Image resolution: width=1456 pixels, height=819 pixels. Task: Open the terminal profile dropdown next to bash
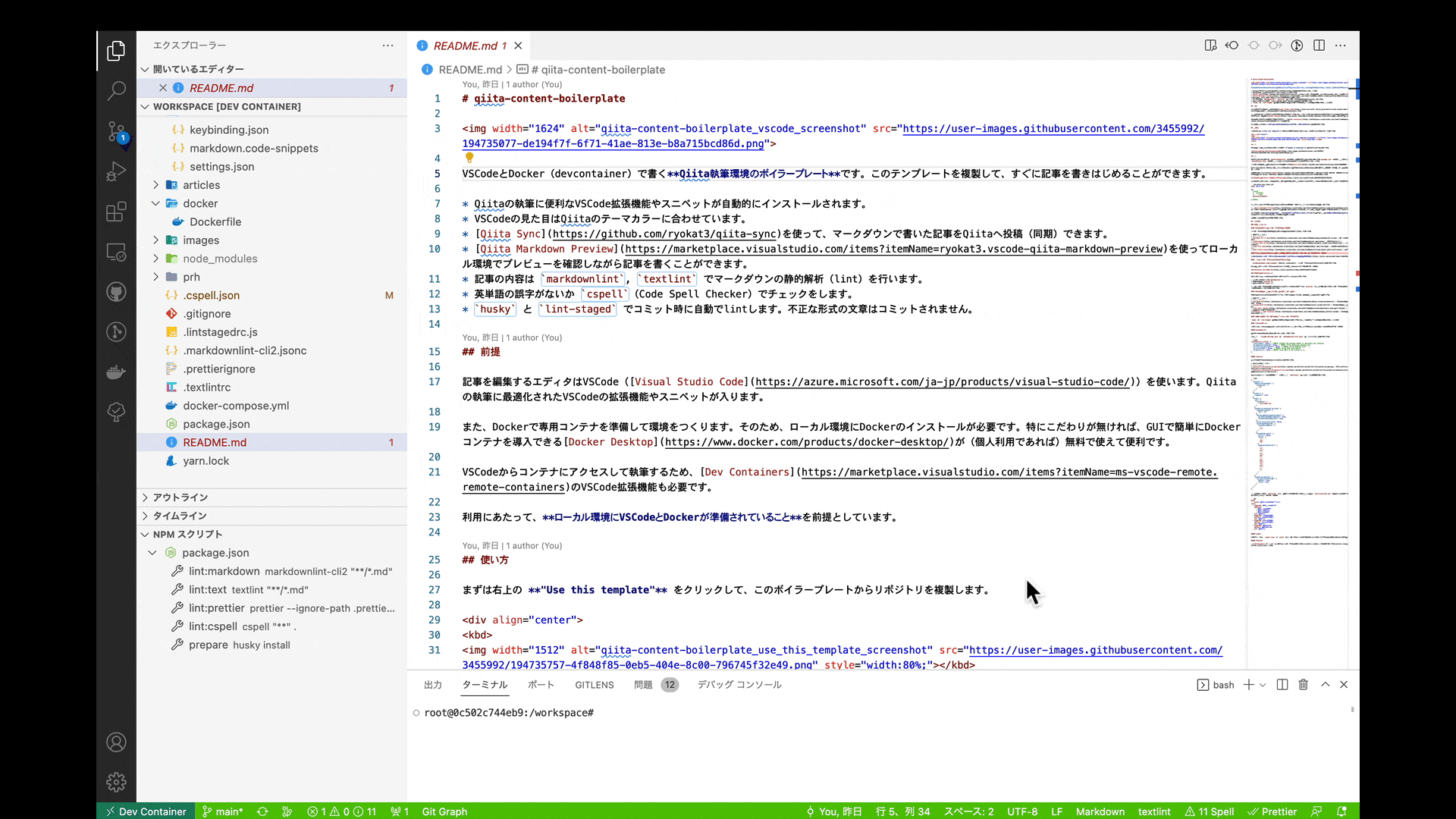point(1262,685)
